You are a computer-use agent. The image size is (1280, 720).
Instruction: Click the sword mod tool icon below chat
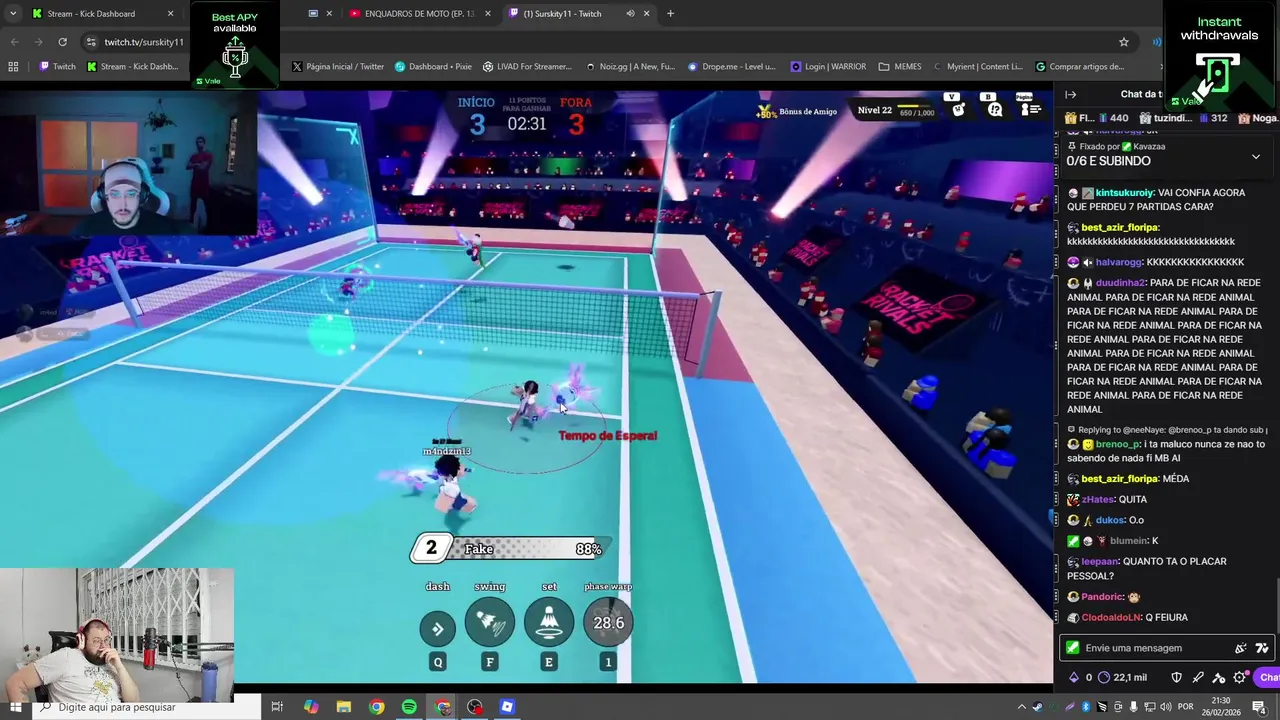point(1197,678)
